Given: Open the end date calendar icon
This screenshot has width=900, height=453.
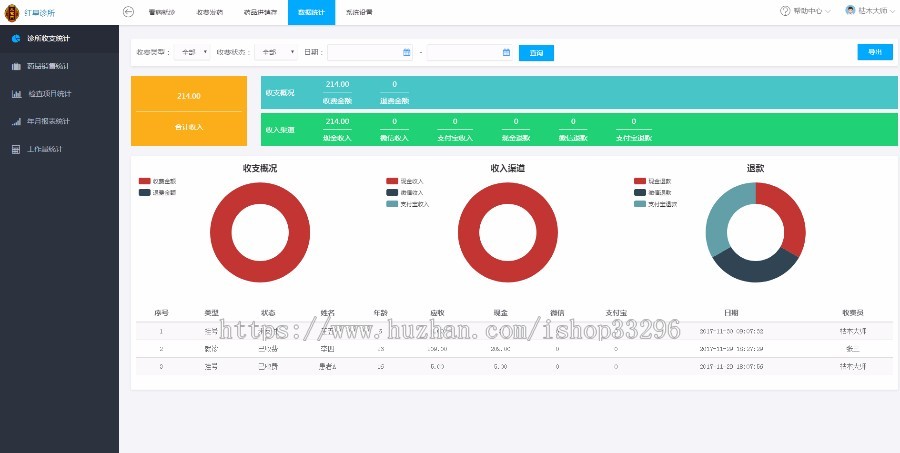Looking at the screenshot, I should click(x=506, y=52).
